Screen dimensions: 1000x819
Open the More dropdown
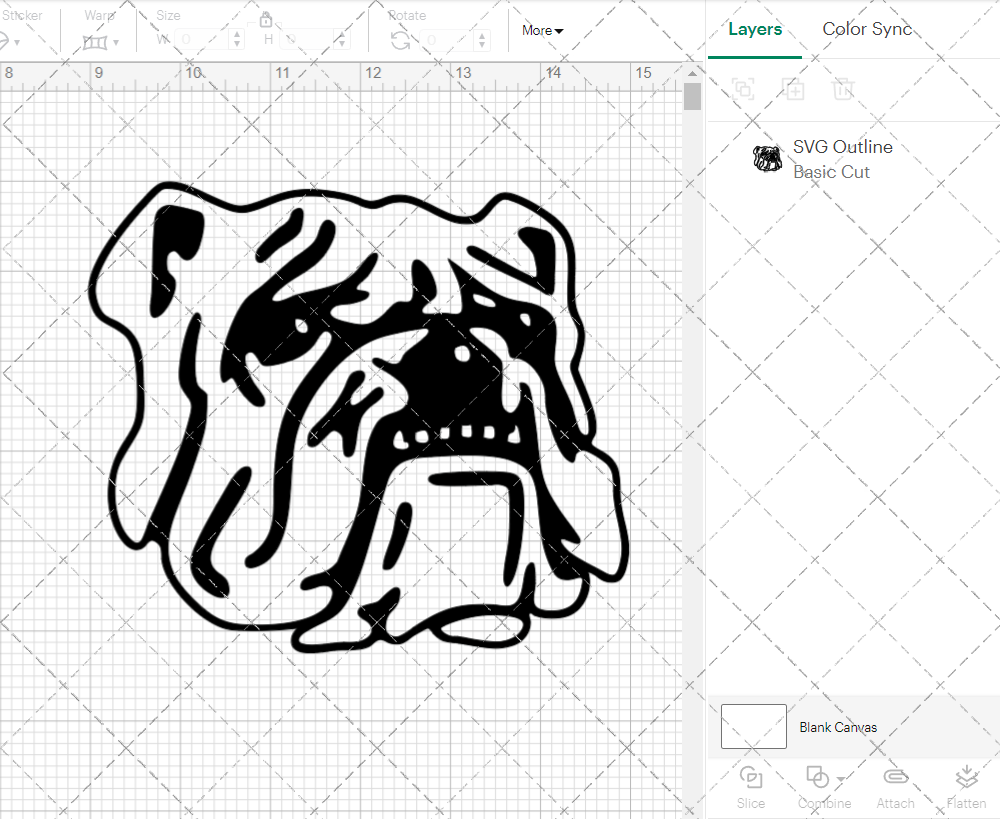541,31
